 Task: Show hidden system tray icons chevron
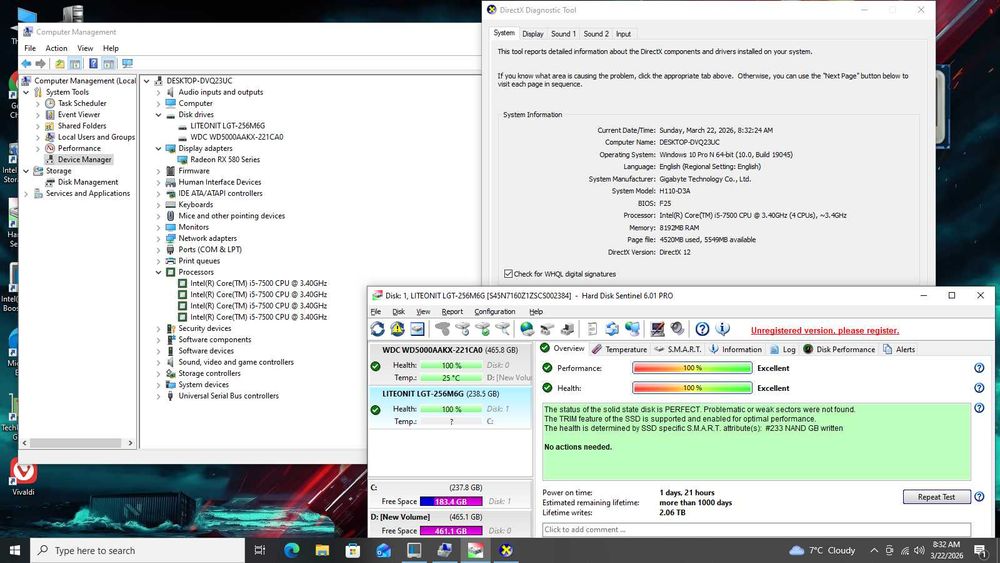[874, 550]
